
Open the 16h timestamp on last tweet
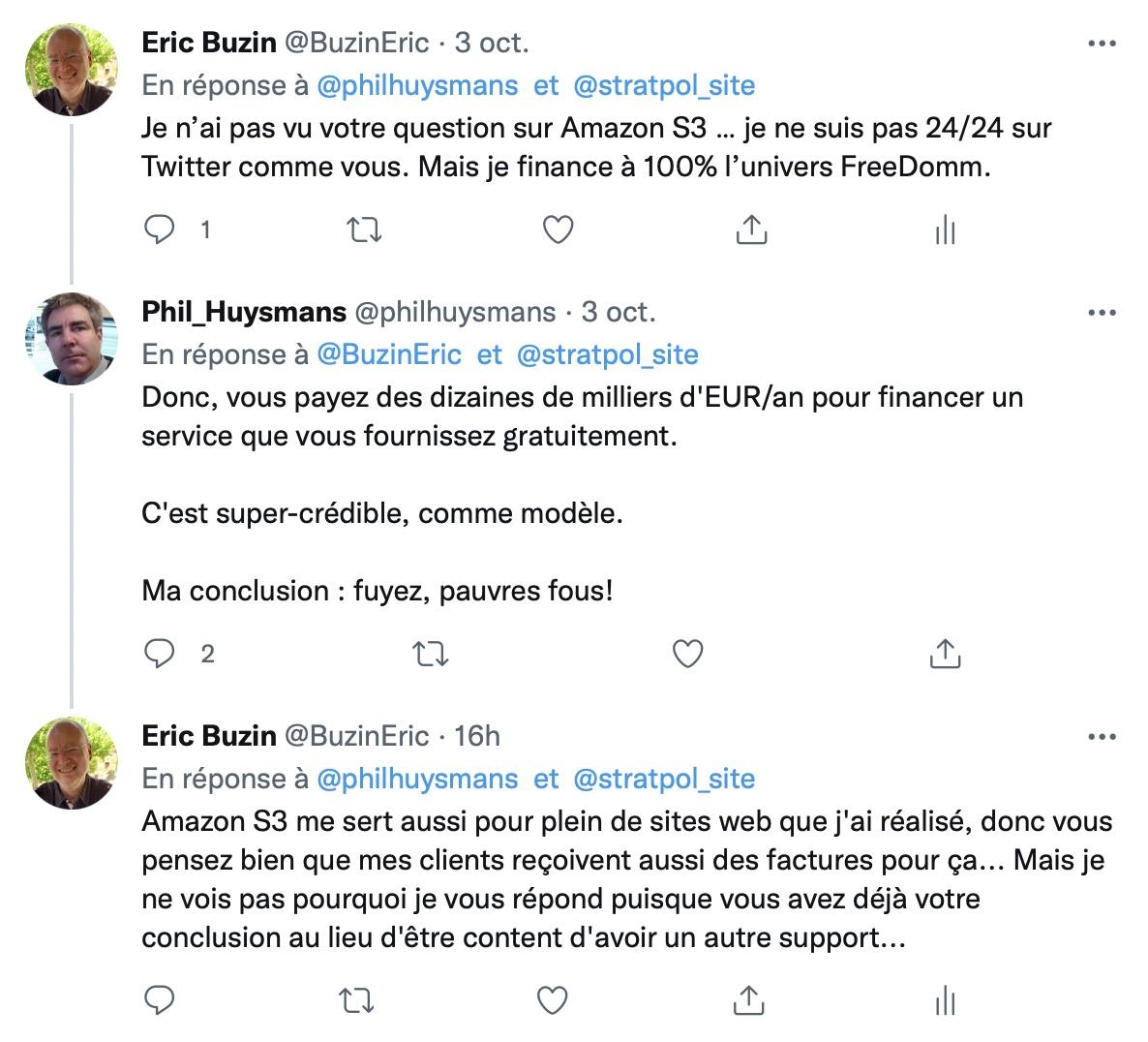point(477,736)
